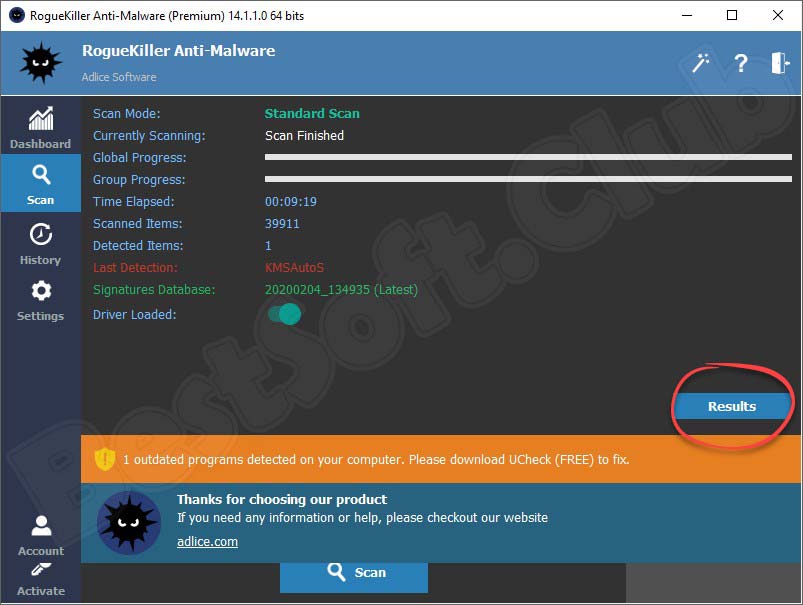Click the Activate sidebar item

coord(40,580)
